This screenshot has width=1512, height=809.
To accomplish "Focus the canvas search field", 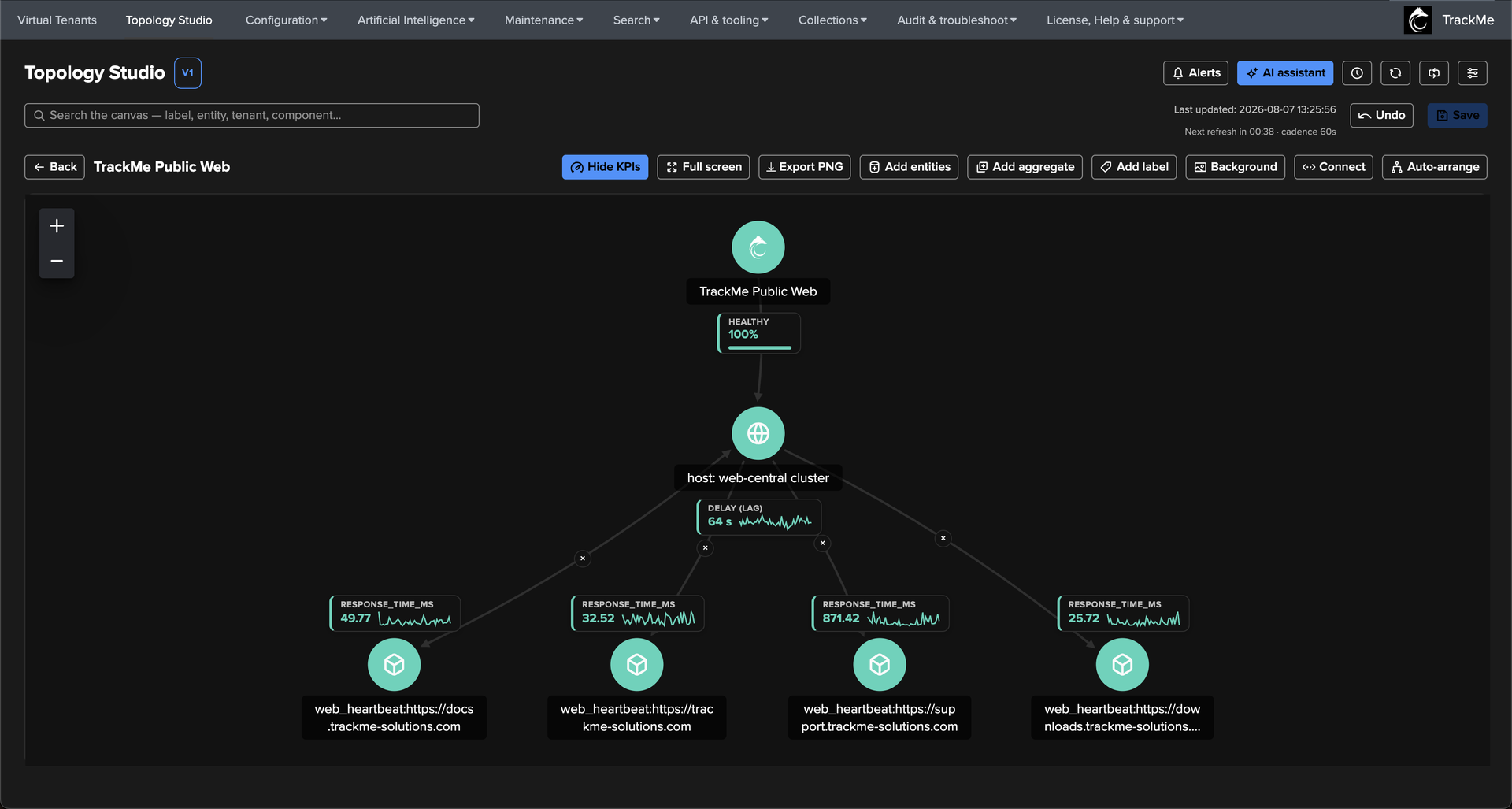I will point(252,116).
